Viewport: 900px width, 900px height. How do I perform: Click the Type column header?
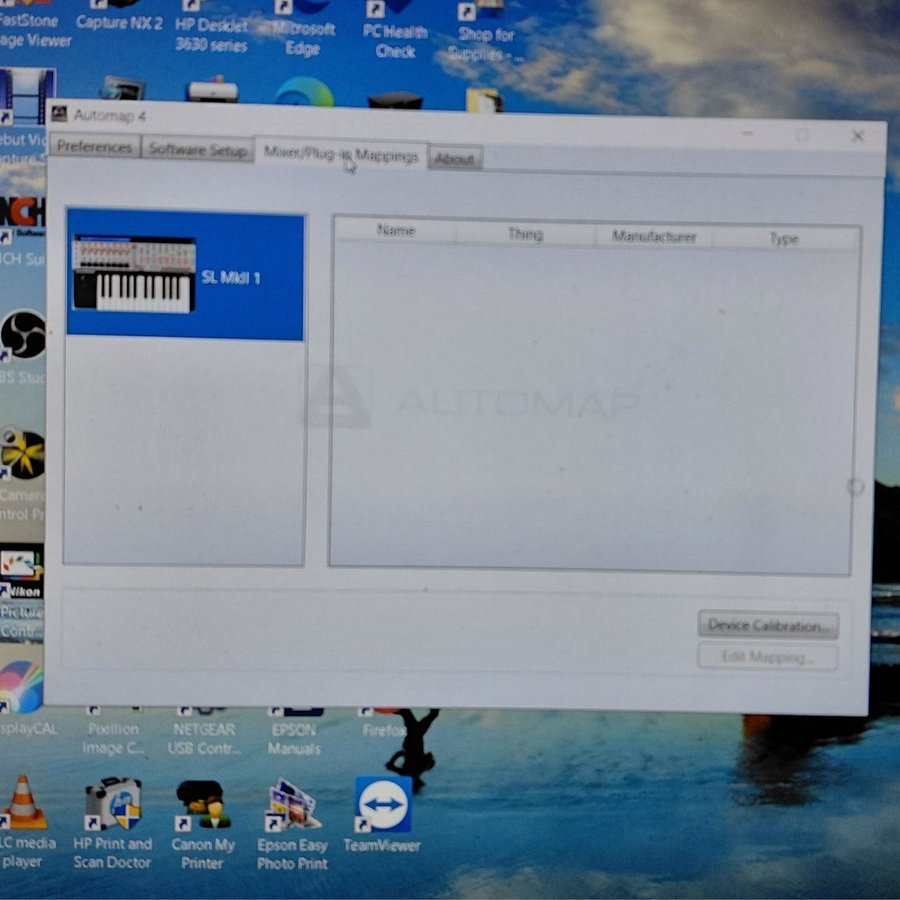point(784,239)
